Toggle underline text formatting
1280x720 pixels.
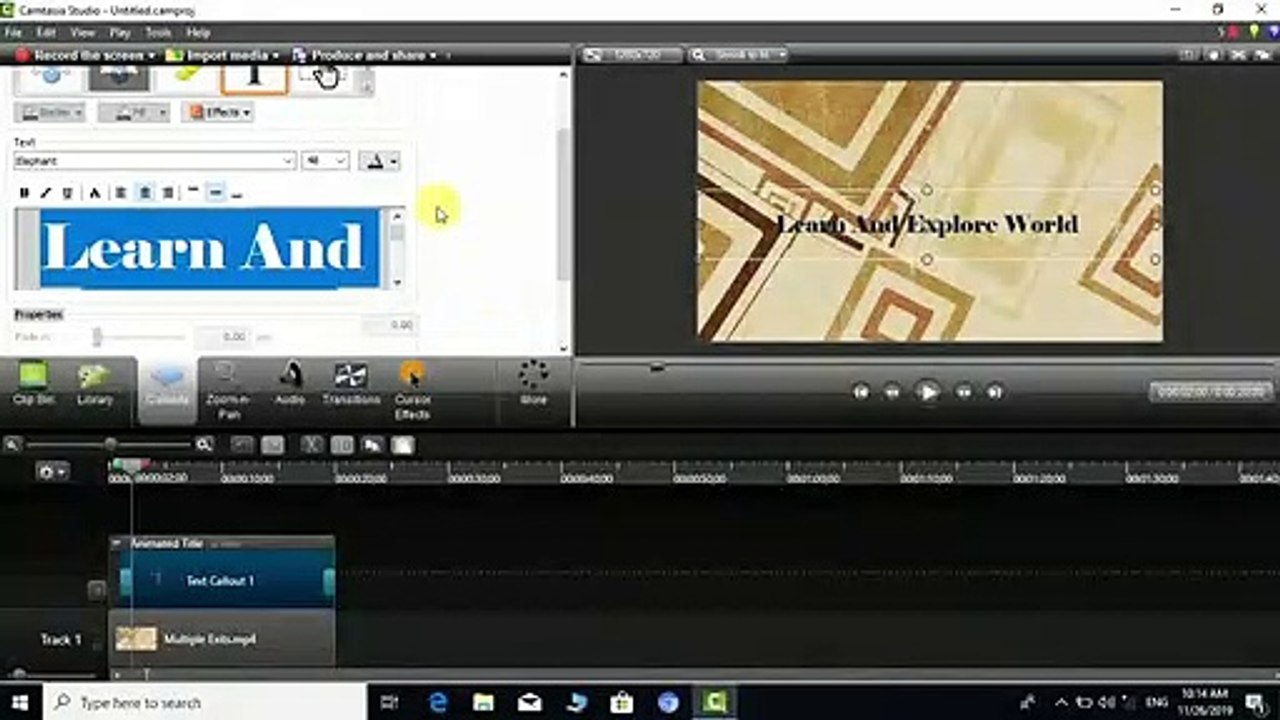[67, 193]
